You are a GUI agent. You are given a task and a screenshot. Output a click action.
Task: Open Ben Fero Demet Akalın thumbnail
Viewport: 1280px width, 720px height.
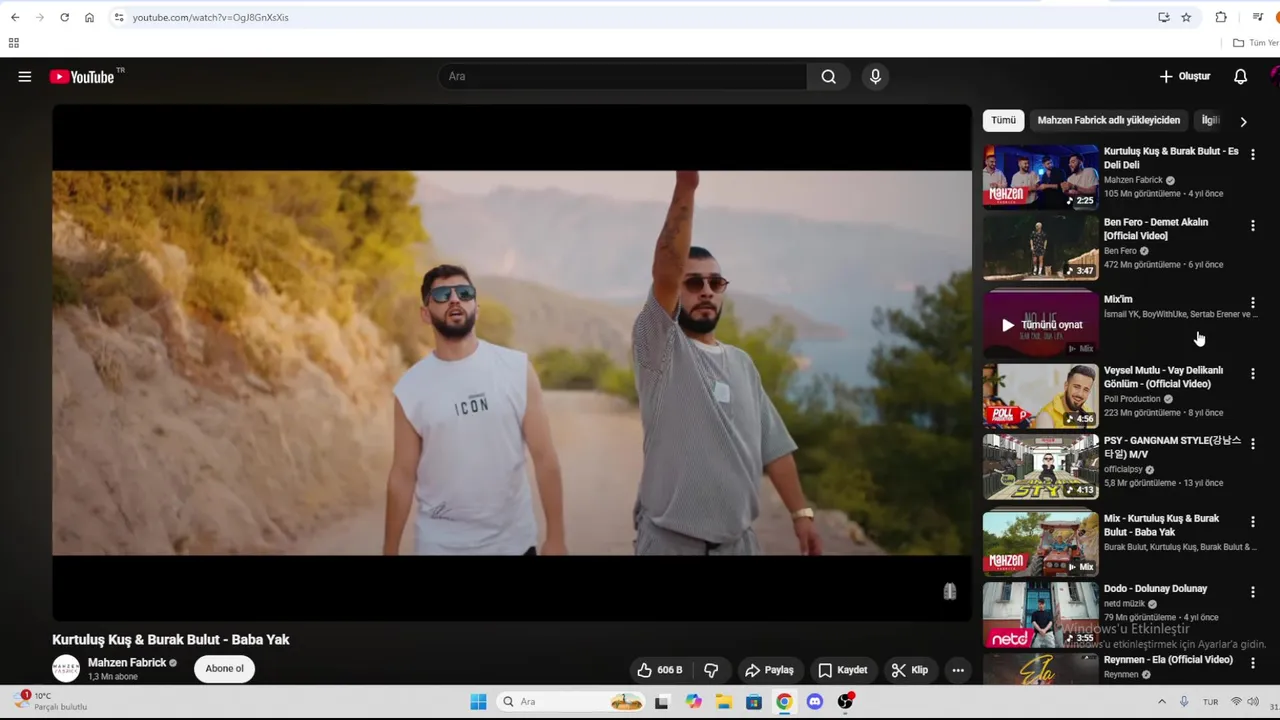1040,248
